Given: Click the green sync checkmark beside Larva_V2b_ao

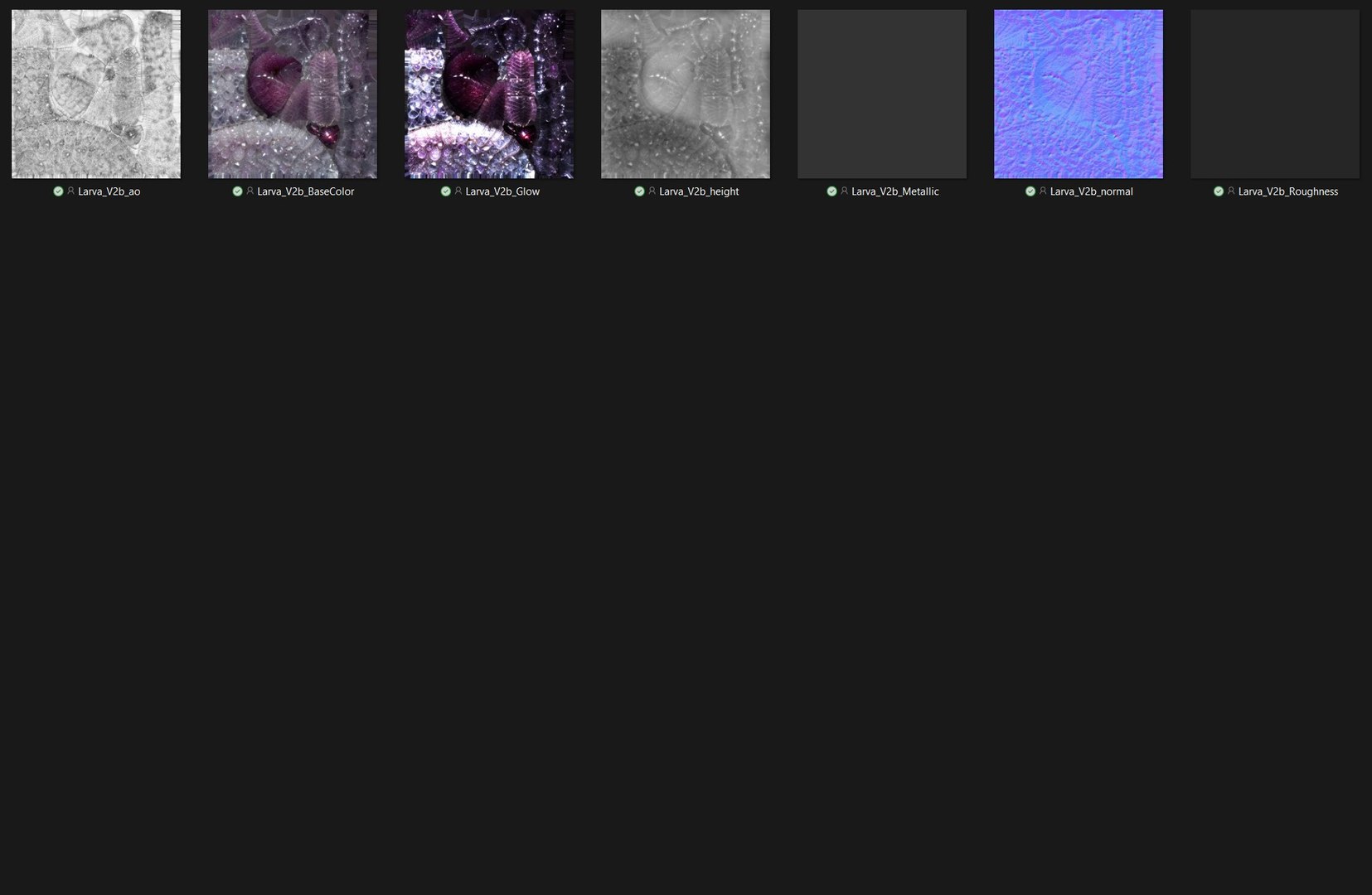Looking at the screenshot, I should click(58, 191).
